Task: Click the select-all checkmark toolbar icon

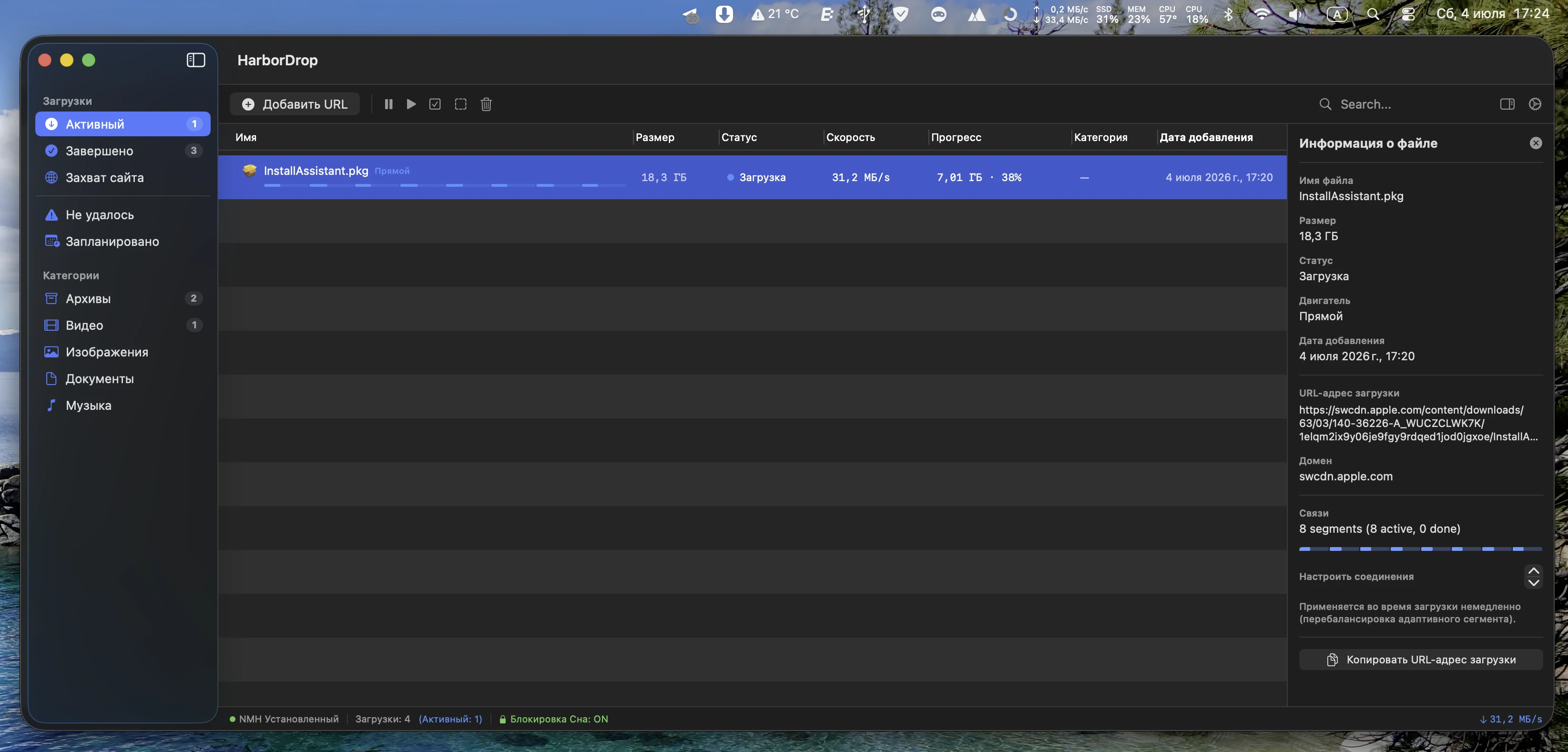Action: click(x=435, y=104)
